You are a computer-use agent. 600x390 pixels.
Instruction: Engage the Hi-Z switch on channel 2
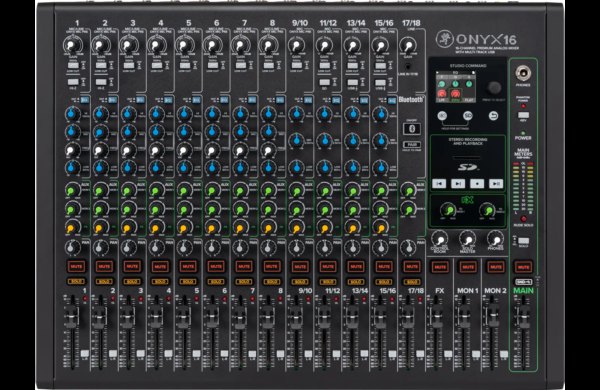(x=101, y=82)
